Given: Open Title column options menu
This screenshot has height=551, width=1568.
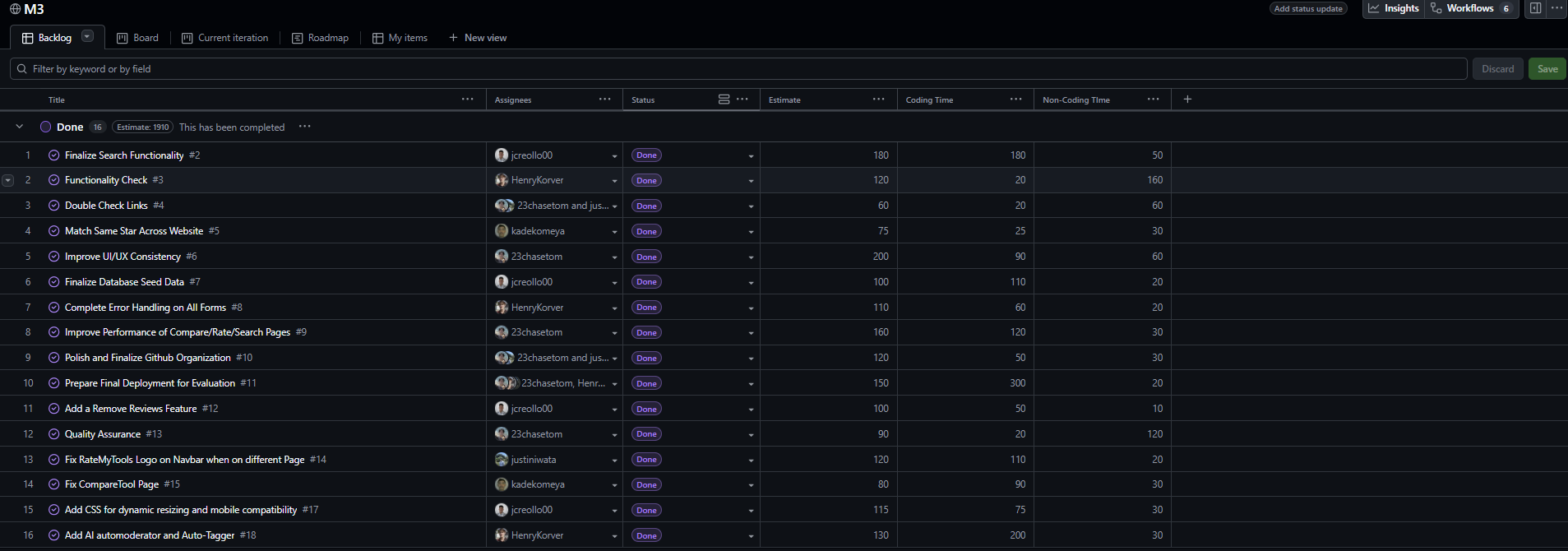Looking at the screenshot, I should pos(467,100).
